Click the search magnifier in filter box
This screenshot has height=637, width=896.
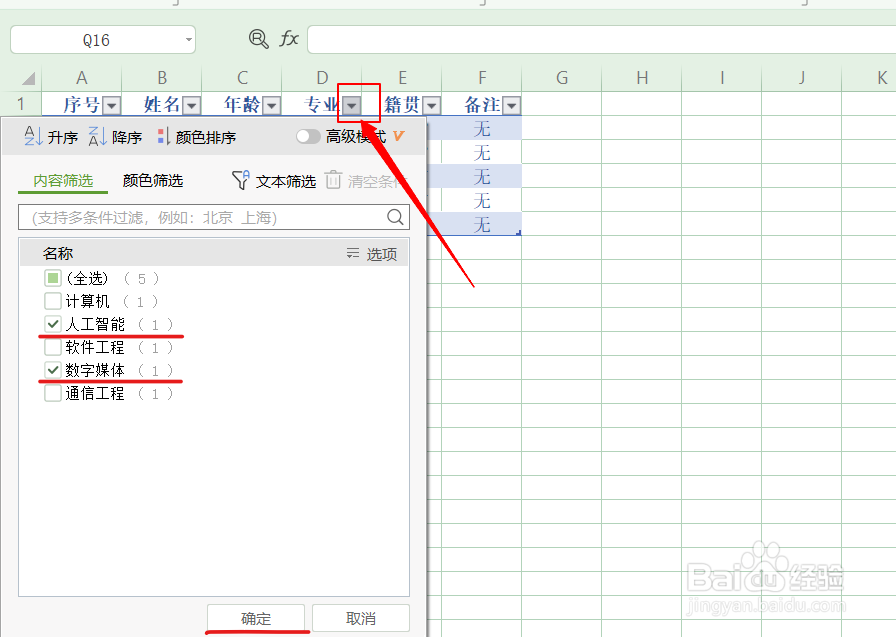(x=395, y=217)
